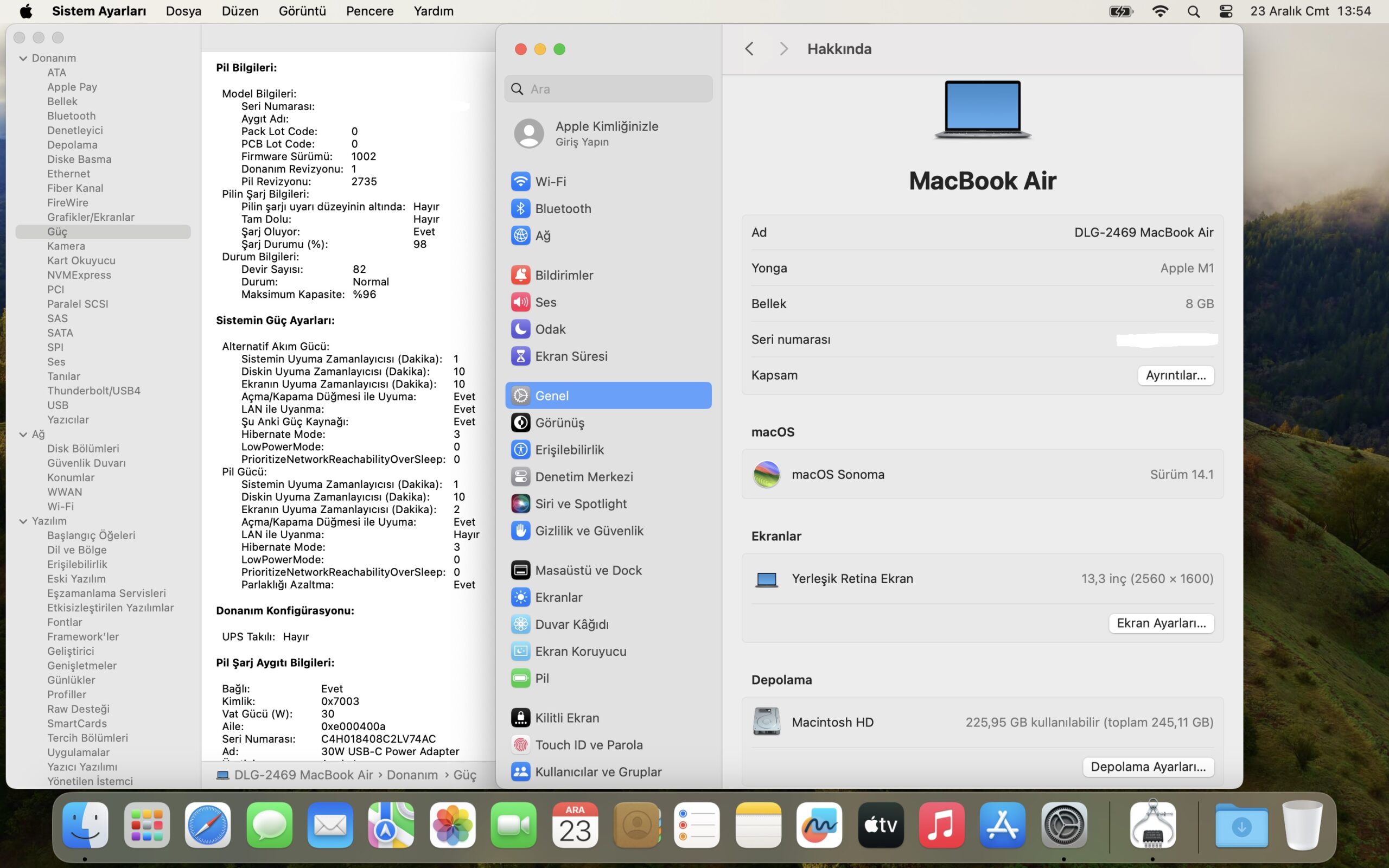Viewport: 1389px width, 868px height.
Task: Select macOS Sonoma version row
Action: [982, 474]
